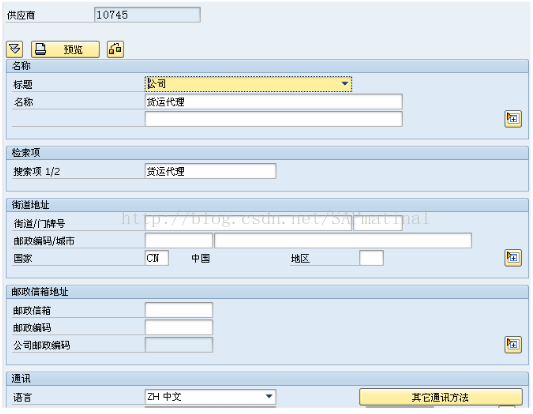
Task: Expand more fields icon in 街道地址 section
Action: click(513, 258)
